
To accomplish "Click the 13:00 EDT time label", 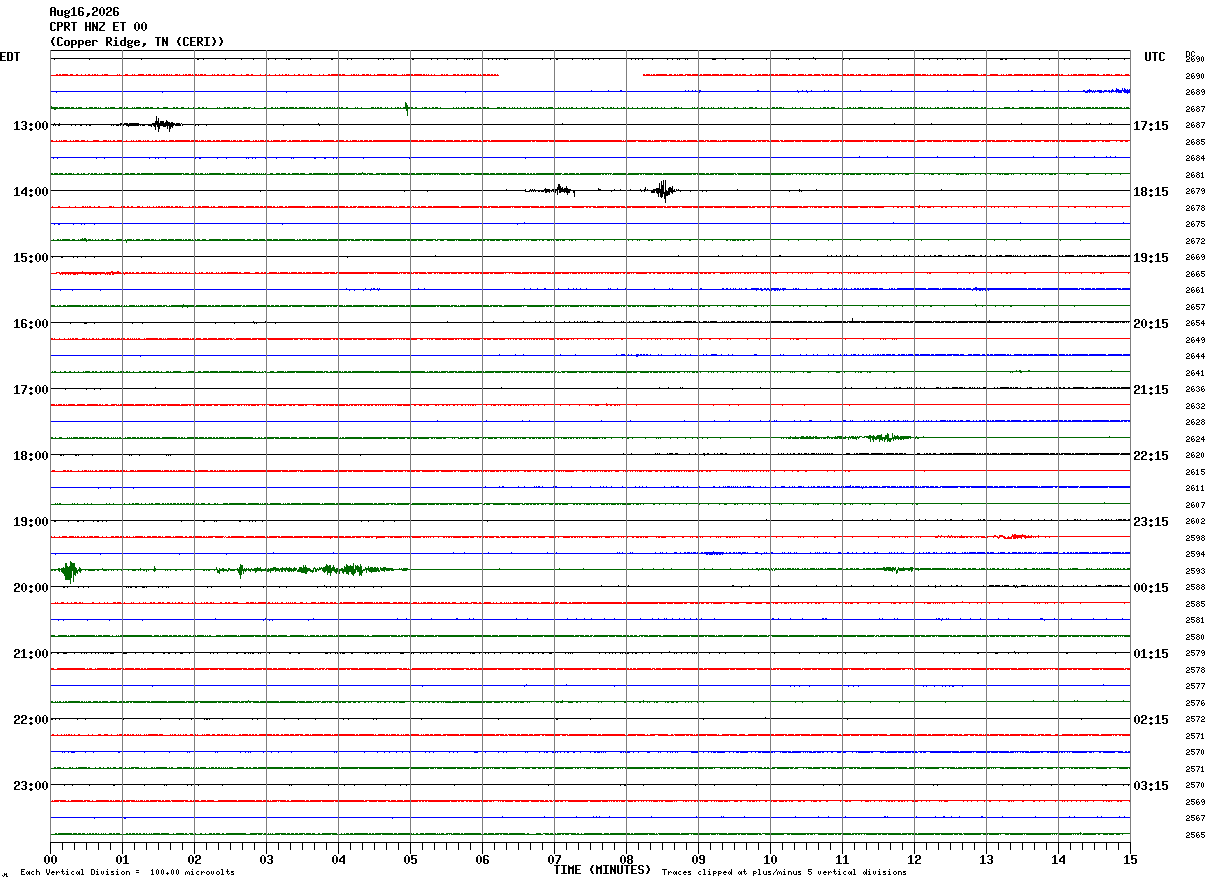I will tap(31, 126).
